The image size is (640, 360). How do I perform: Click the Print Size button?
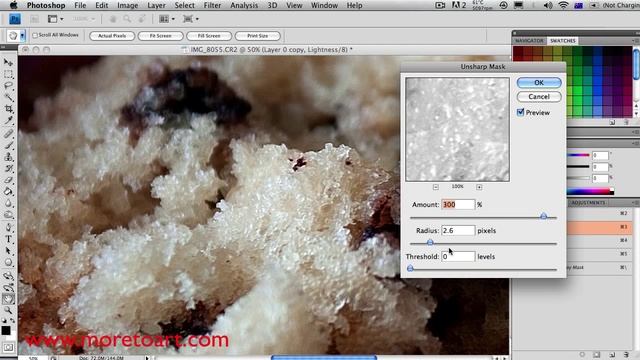[258, 36]
